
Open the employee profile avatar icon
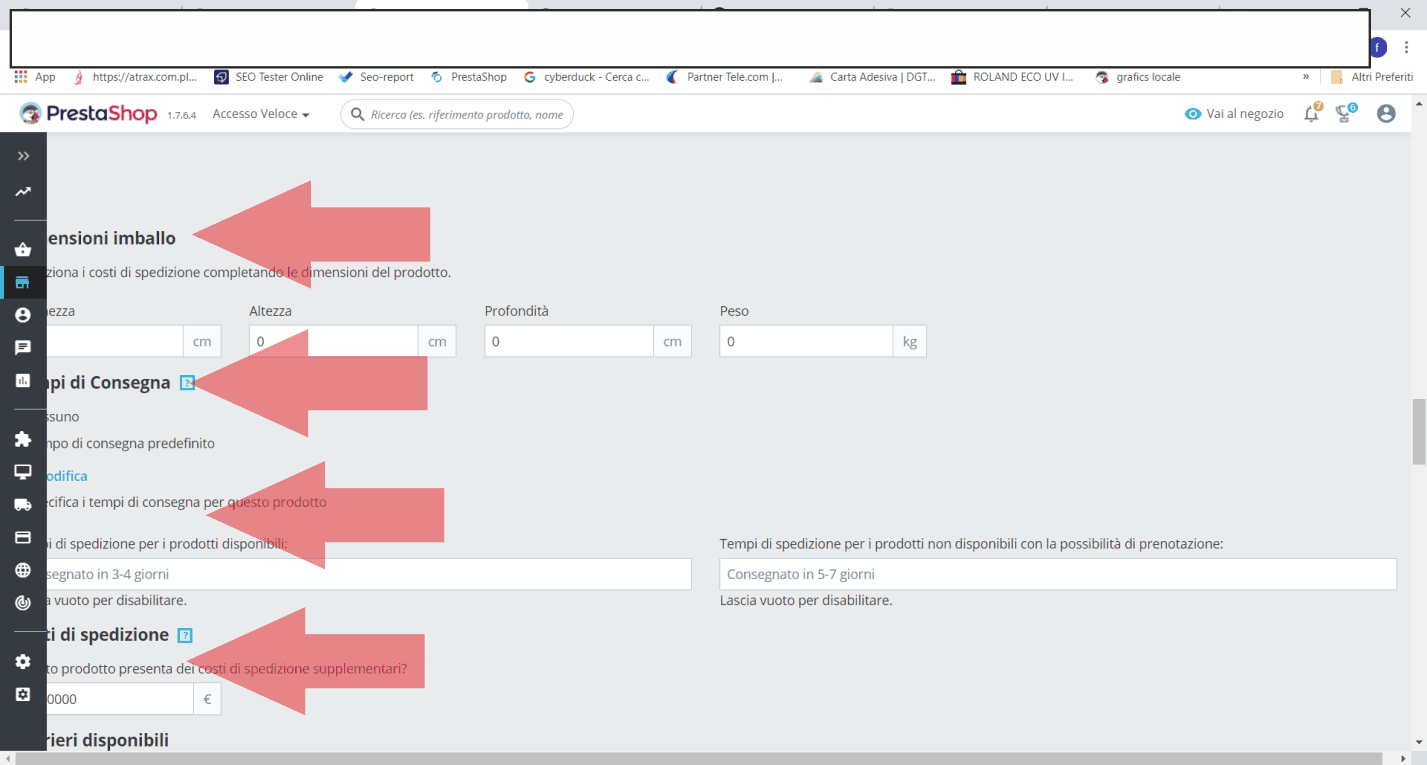1386,114
